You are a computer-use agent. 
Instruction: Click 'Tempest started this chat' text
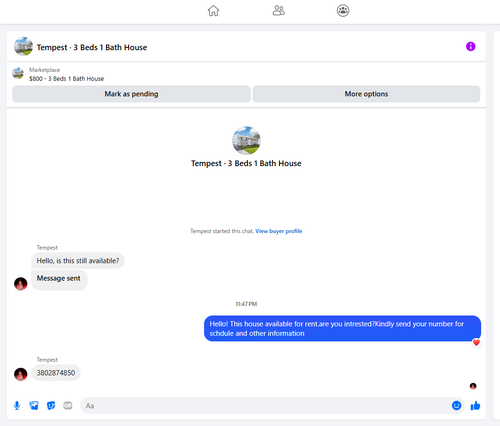tap(222, 231)
